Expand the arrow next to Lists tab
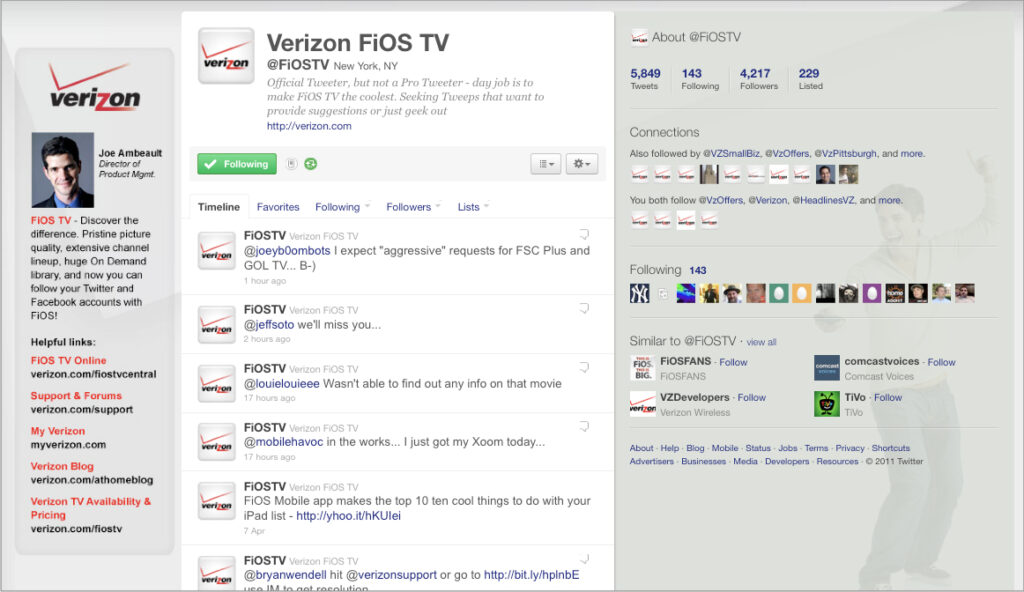Screen dimensions: 1024x592 pyautogui.click(x=487, y=206)
